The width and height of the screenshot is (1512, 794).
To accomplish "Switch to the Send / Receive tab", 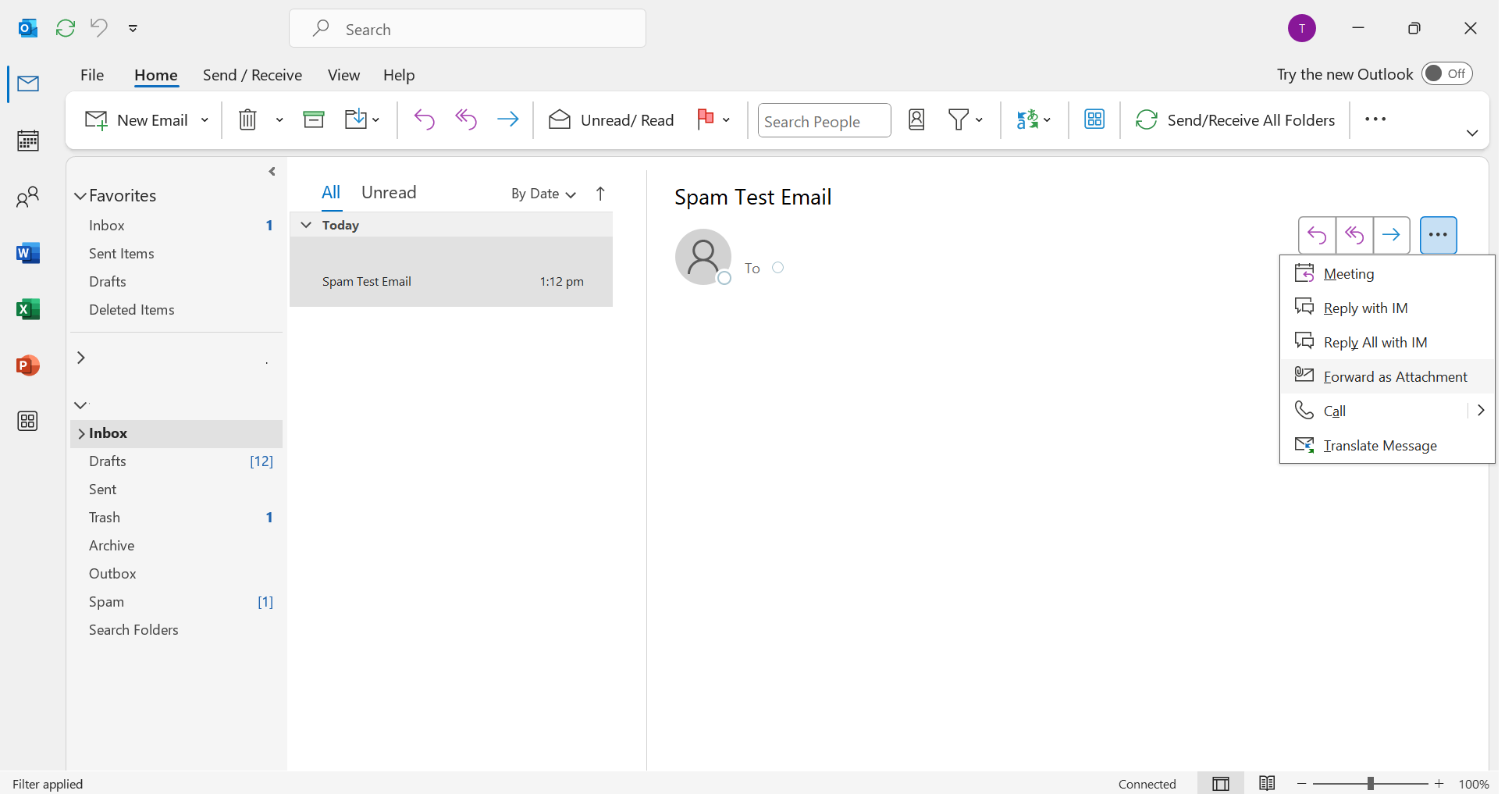I will [252, 75].
